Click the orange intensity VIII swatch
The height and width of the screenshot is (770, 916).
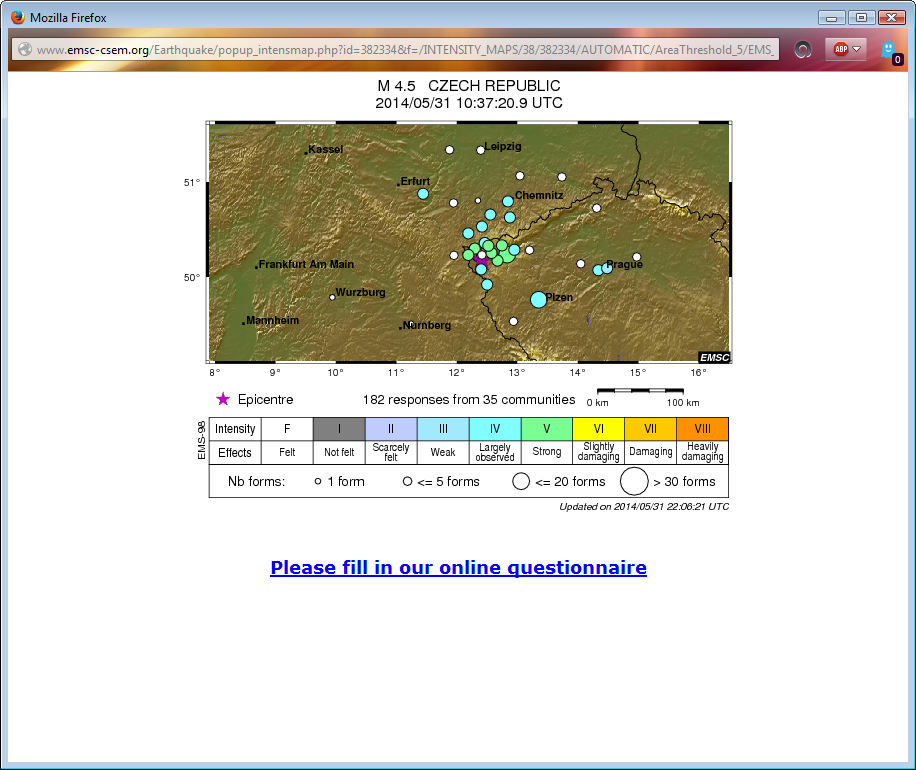pyautogui.click(x=702, y=429)
